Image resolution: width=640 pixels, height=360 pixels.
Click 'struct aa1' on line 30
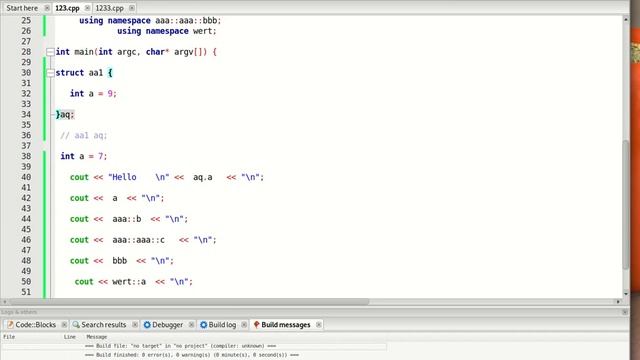pyautogui.click(x=79, y=73)
